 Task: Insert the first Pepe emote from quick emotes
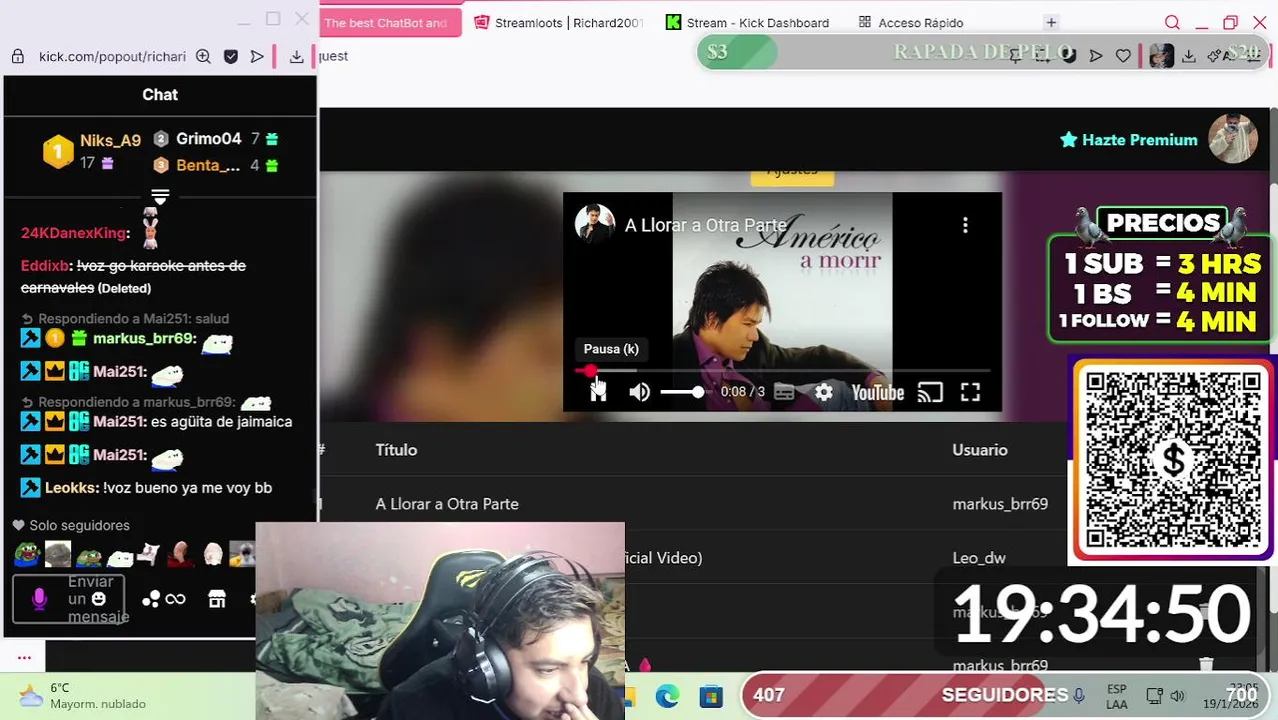(27, 554)
